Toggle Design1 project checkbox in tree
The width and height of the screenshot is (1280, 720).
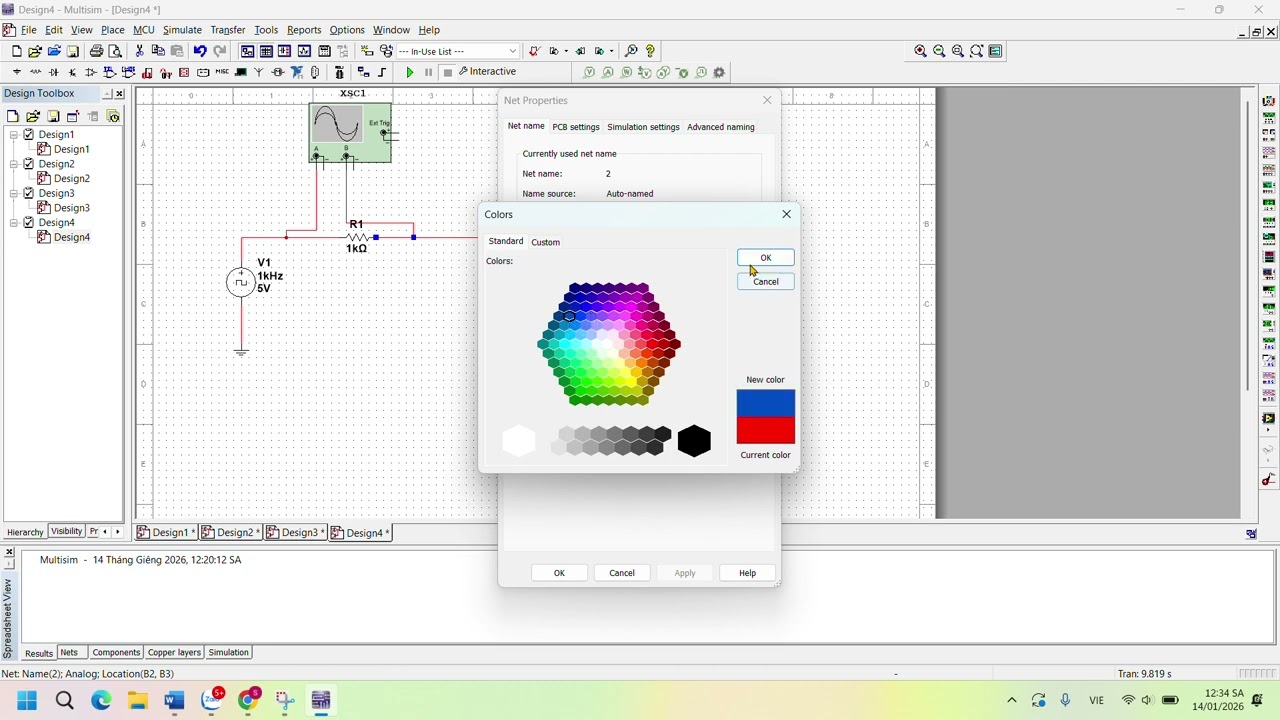point(29,134)
